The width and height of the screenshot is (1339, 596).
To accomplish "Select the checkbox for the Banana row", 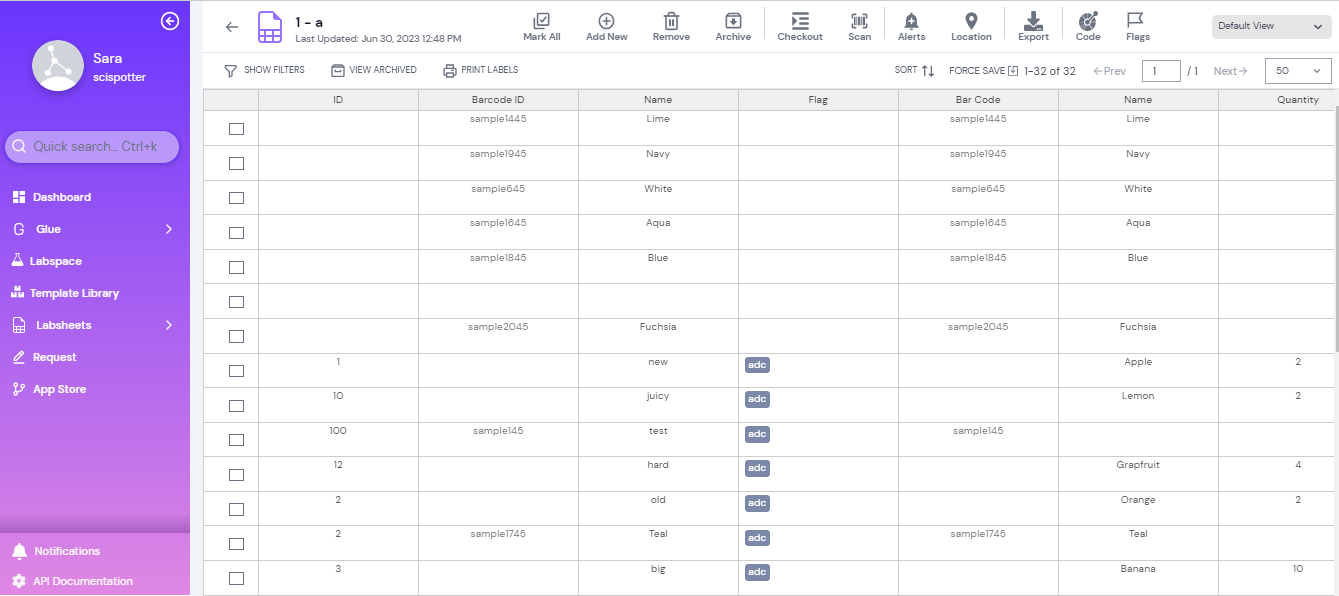I will [235, 578].
